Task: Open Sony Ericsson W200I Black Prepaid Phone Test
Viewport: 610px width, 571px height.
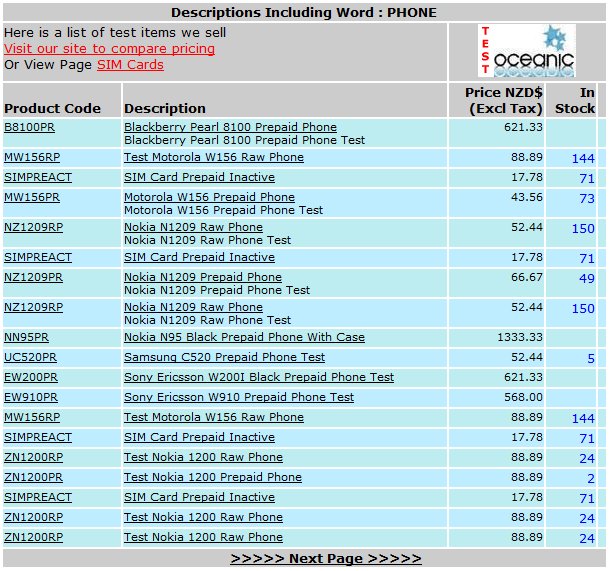Action: click(259, 377)
